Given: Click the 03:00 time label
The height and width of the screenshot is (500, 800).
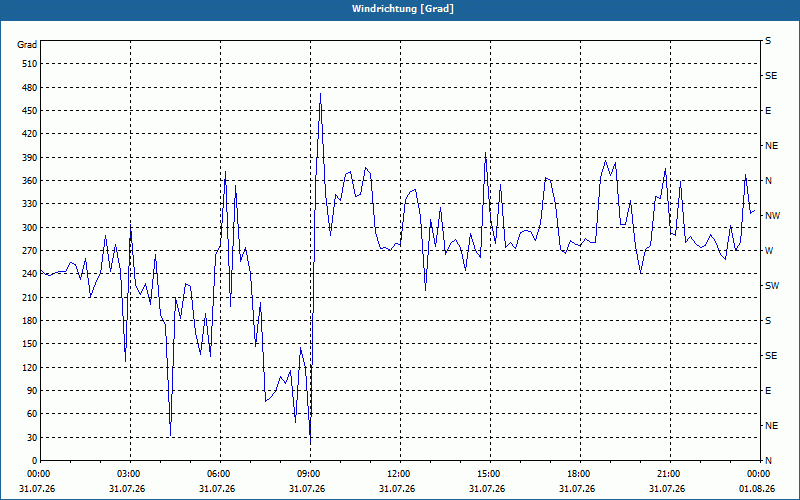Looking at the screenshot, I should click(x=127, y=474).
